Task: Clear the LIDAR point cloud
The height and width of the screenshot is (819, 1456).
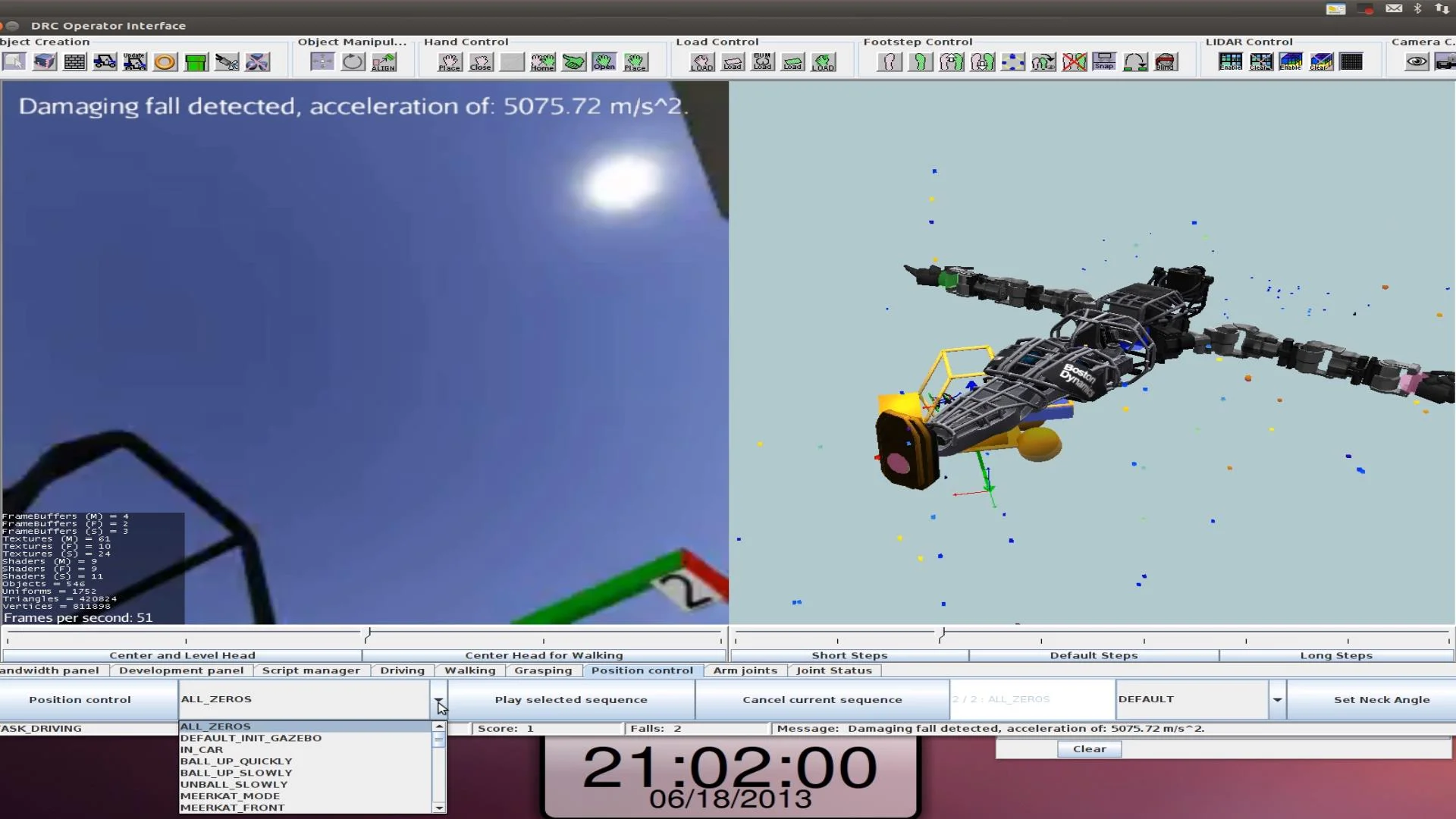Action: (1262, 61)
